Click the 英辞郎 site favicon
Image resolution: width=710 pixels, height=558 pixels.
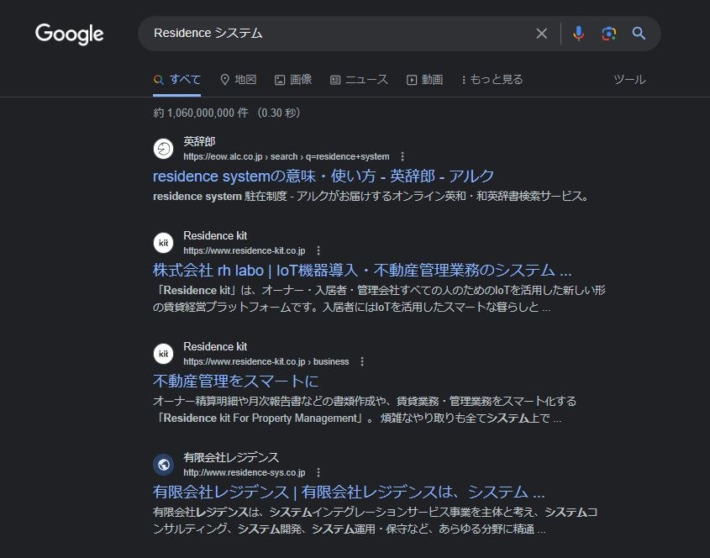(x=163, y=149)
